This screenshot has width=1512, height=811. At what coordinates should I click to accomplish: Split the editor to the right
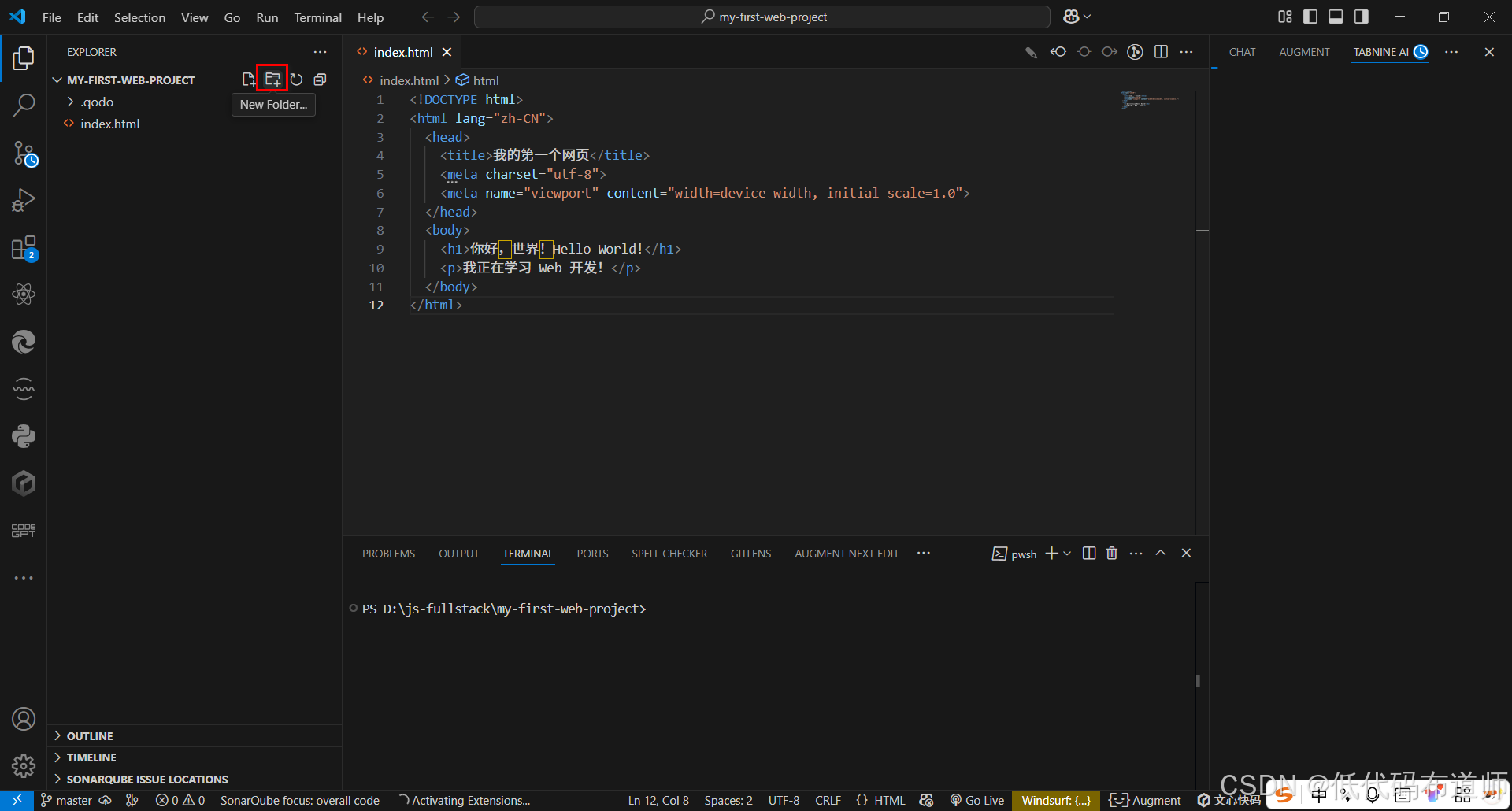1161,52
